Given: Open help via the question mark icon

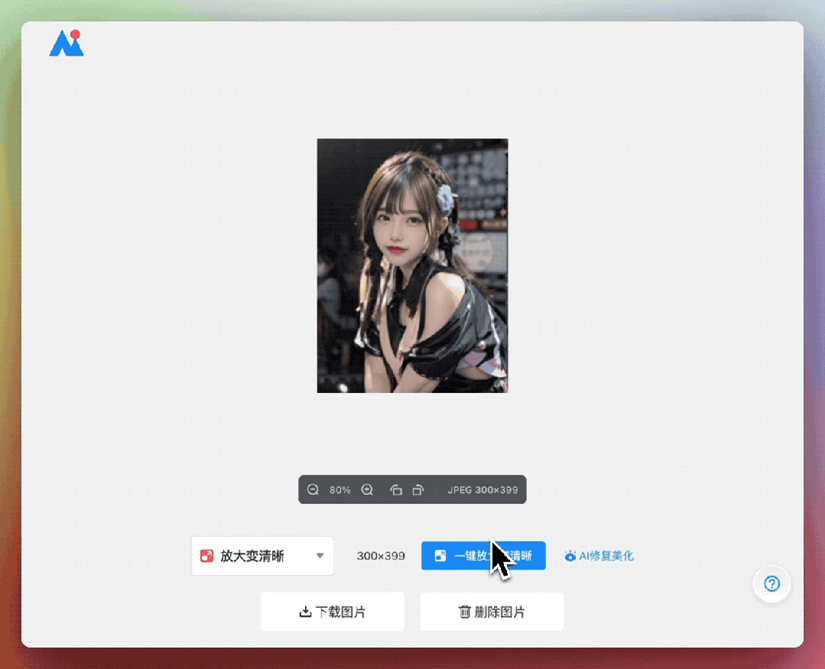Looking at the screenshot, I should point(771,584).
